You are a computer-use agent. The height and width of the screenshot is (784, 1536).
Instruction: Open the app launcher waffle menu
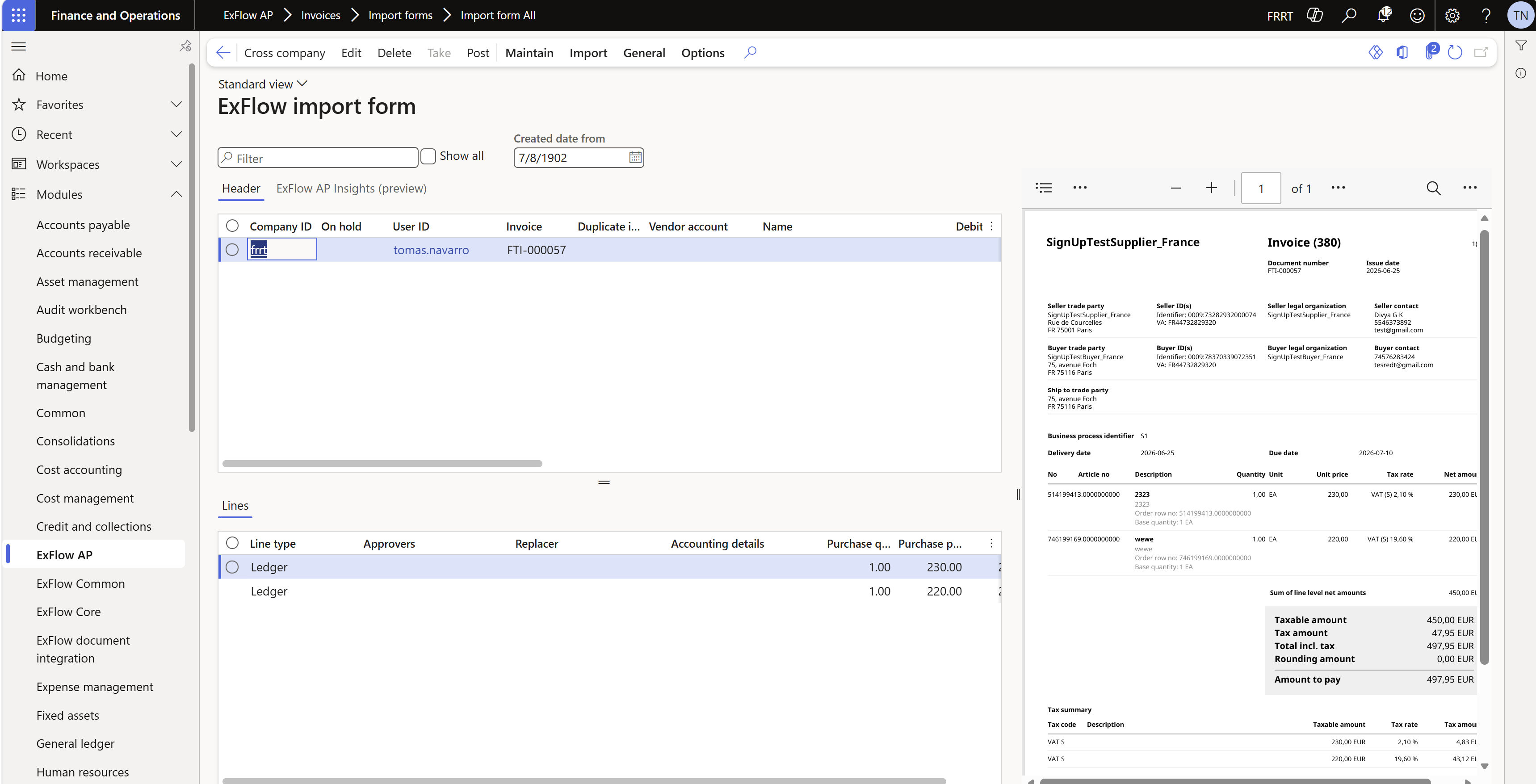click(18, 16)
